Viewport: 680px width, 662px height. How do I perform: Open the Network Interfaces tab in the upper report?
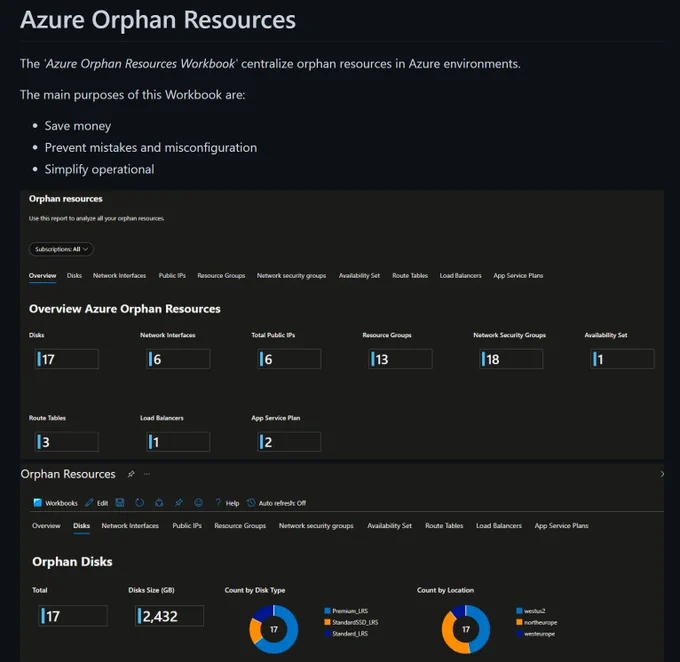tap(119, 275)
